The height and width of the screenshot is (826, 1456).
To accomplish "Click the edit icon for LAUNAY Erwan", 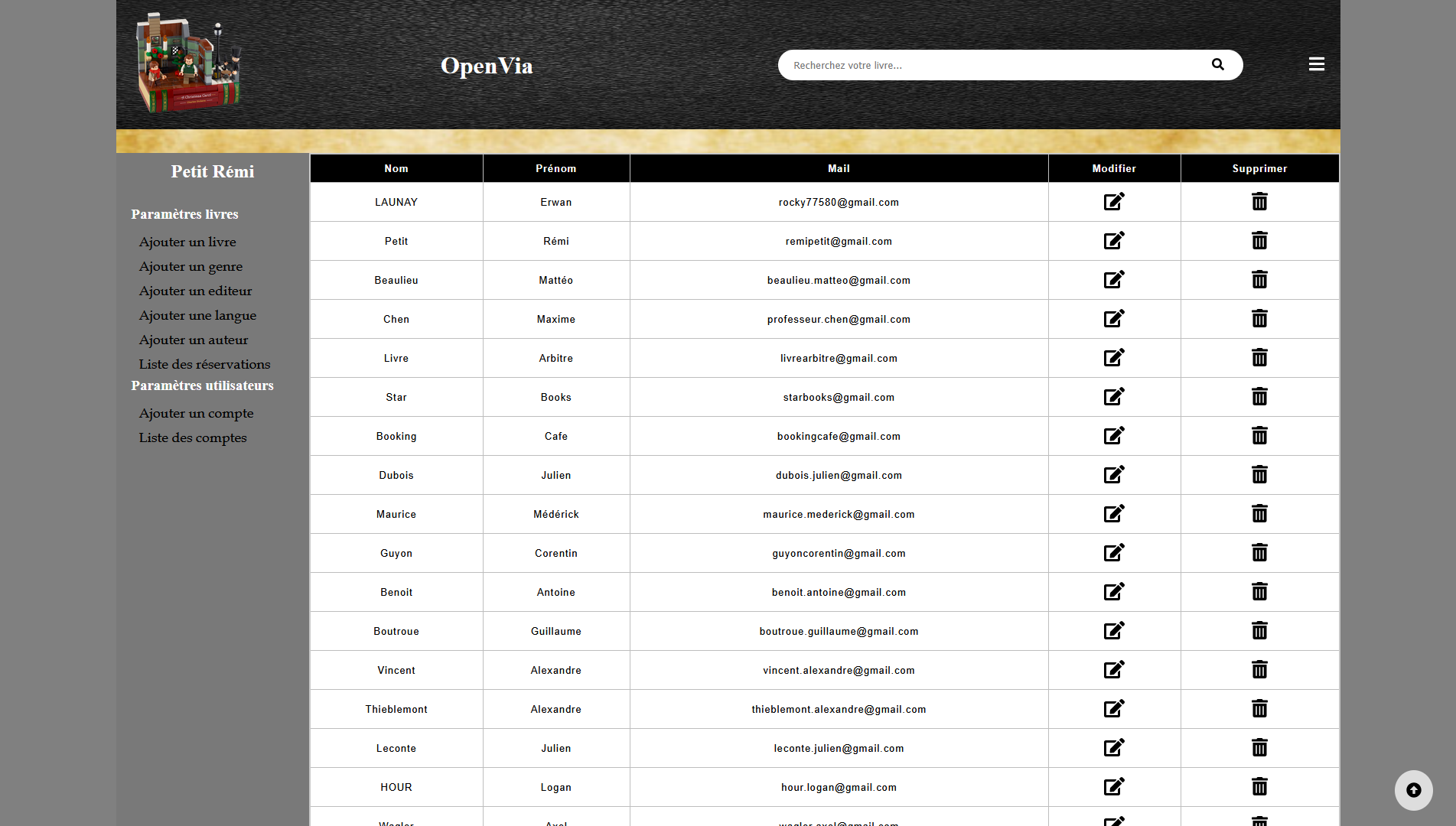I will [1114, 202].
